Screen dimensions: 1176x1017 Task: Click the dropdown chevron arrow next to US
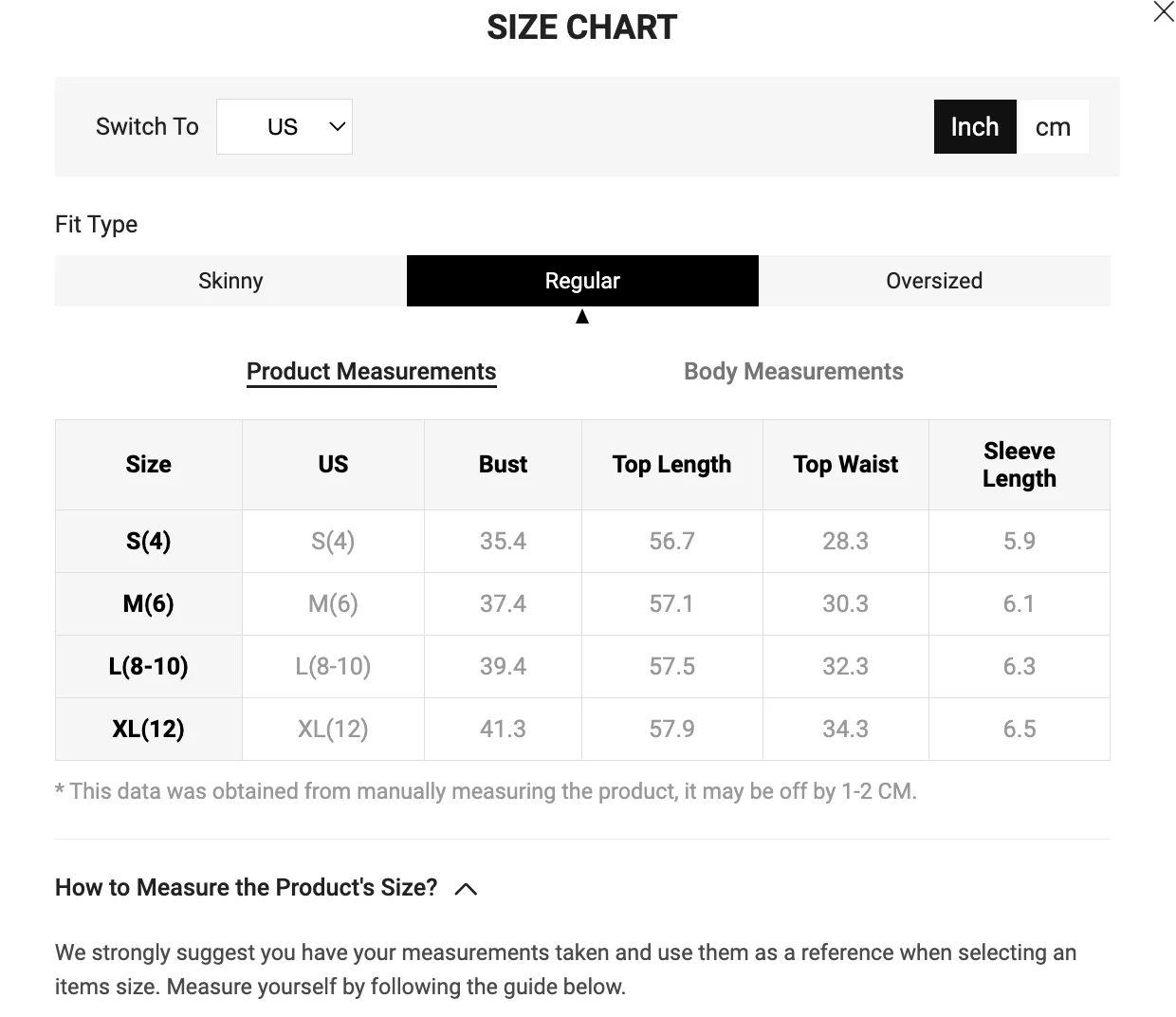point(337,126)
